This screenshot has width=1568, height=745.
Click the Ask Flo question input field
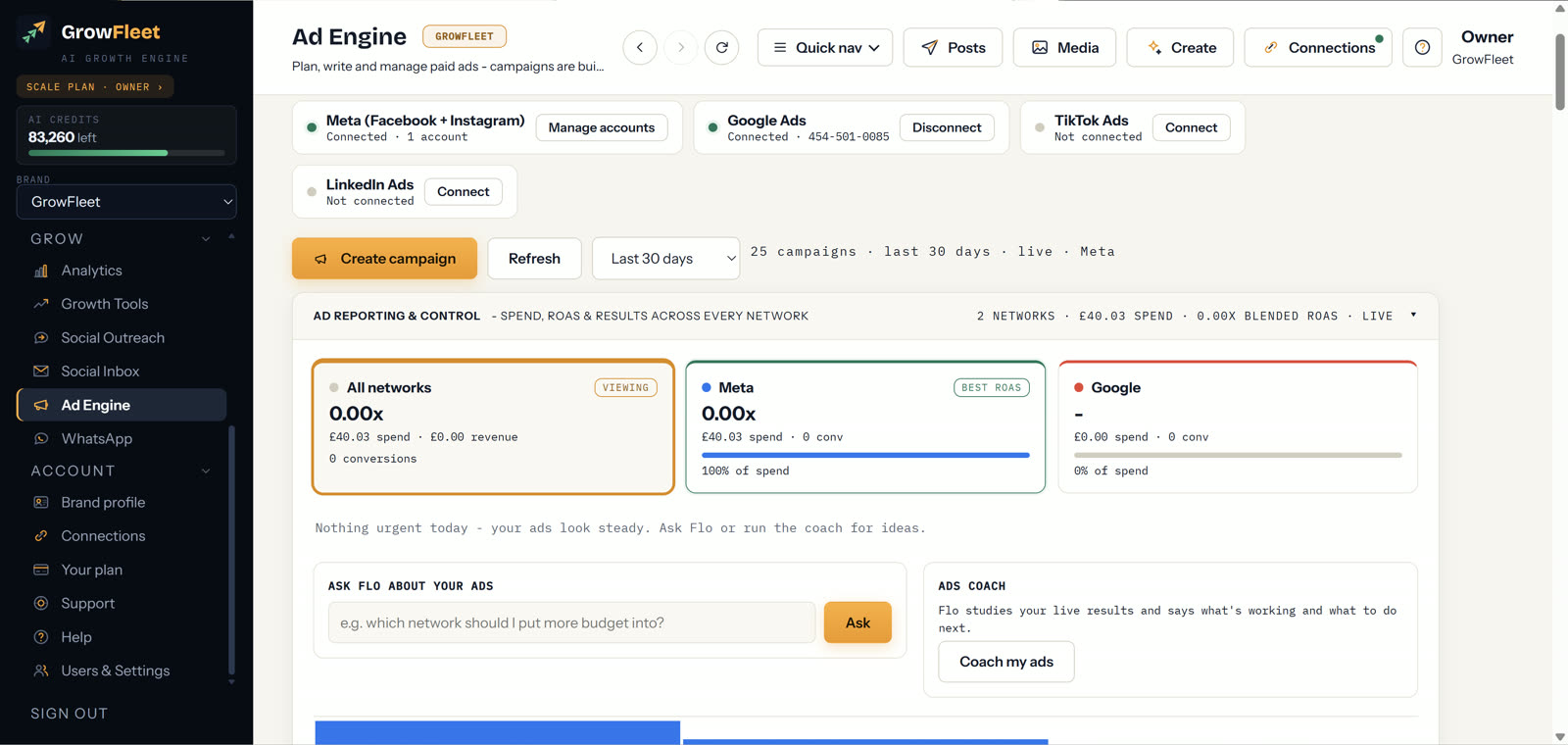point(571,622)
